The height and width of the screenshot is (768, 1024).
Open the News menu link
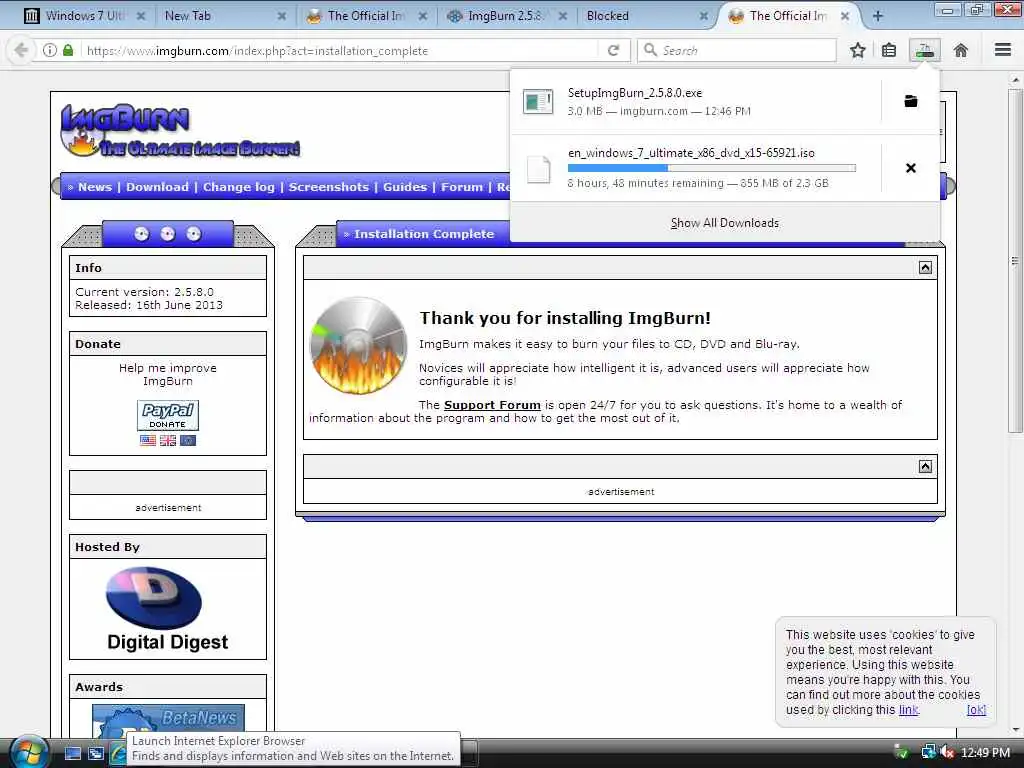tap(95, 187)
